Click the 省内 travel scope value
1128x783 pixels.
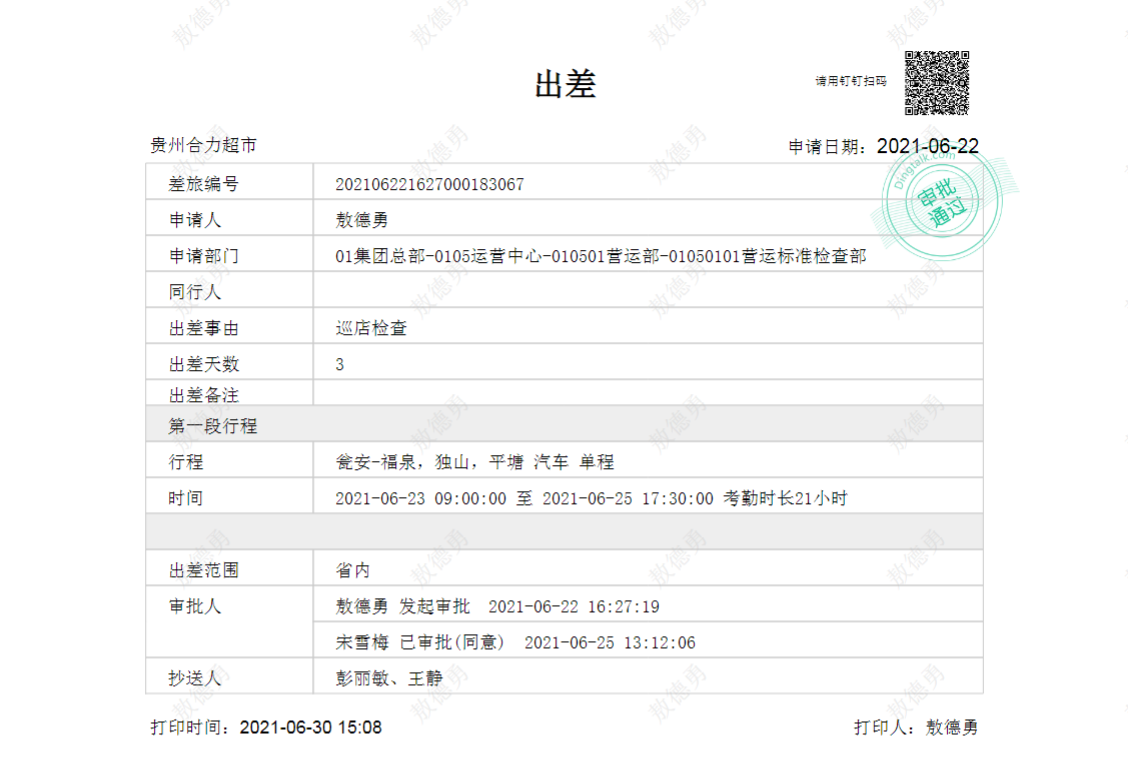coord(353,570)
